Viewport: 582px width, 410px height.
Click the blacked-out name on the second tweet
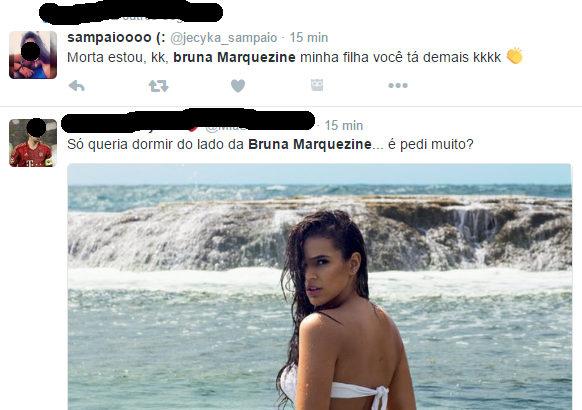[188, 121]
